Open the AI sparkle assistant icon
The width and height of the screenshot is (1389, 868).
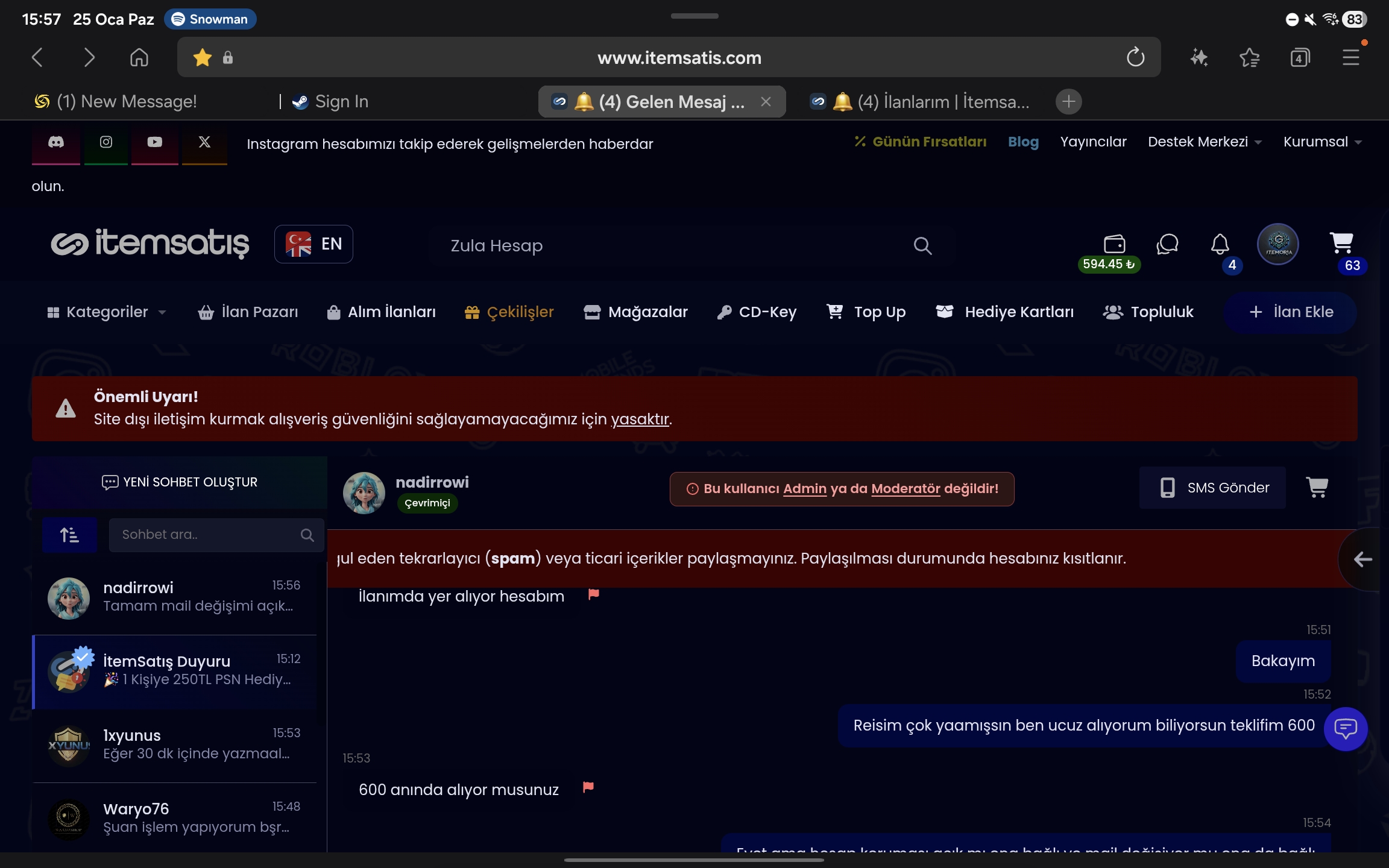pyautogui.click(x=1198, y=58)
